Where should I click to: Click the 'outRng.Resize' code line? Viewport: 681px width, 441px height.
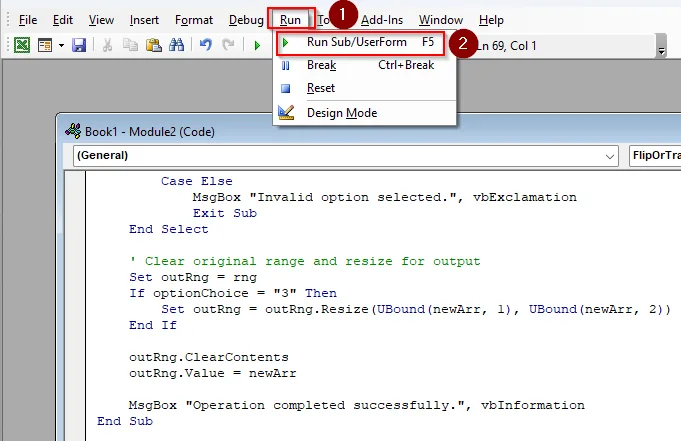click(x=416, y=309)
